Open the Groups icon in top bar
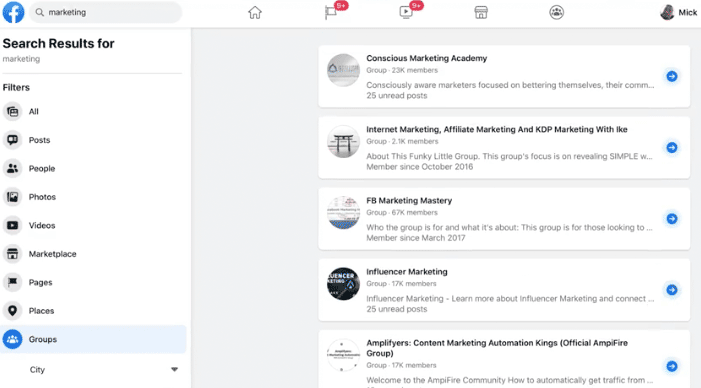Viewport: 701px width, 388px height. [557, 13]
